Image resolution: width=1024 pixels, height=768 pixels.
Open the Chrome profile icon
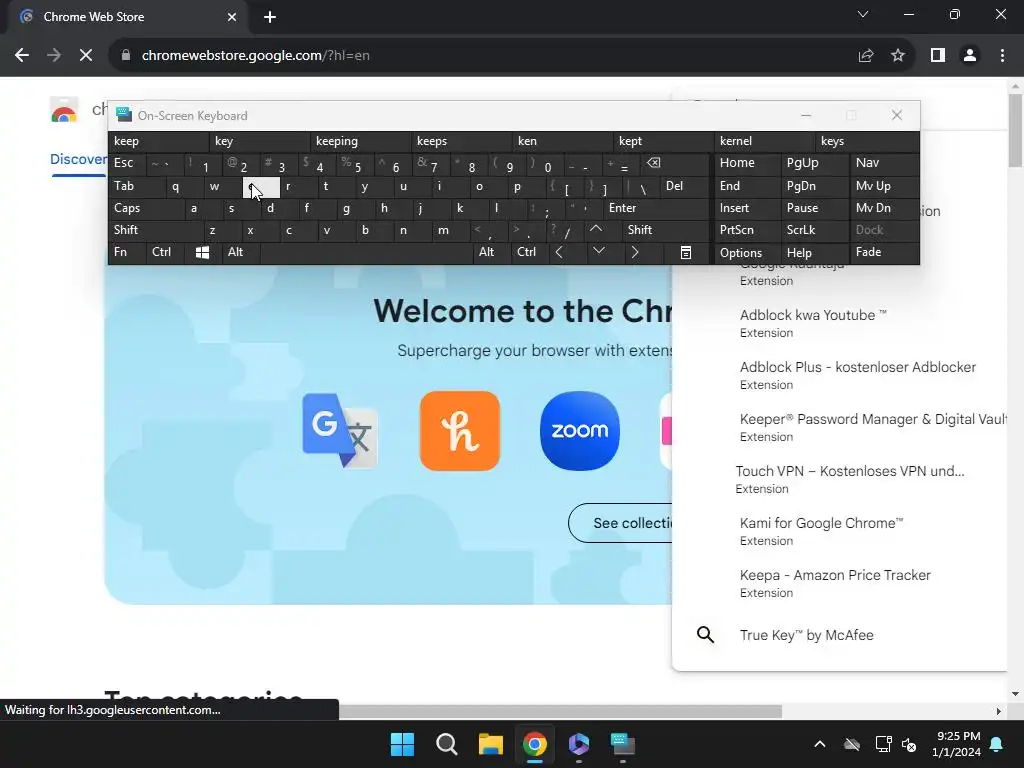pyautogui.click(x=970, y=56)
